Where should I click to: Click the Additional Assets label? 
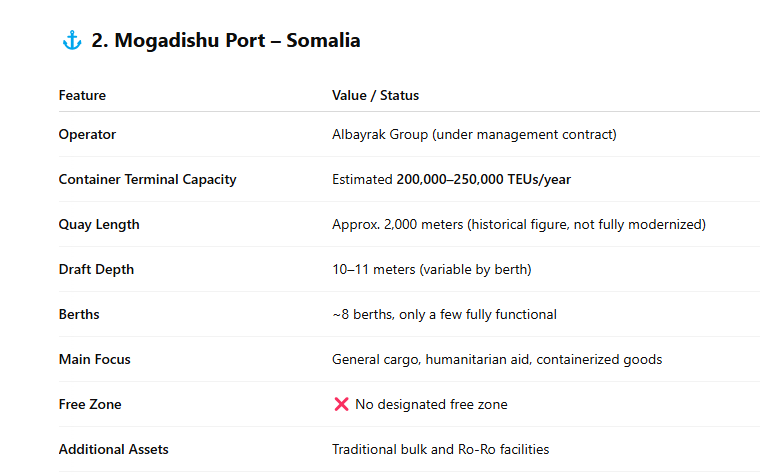tap(113, 449)
